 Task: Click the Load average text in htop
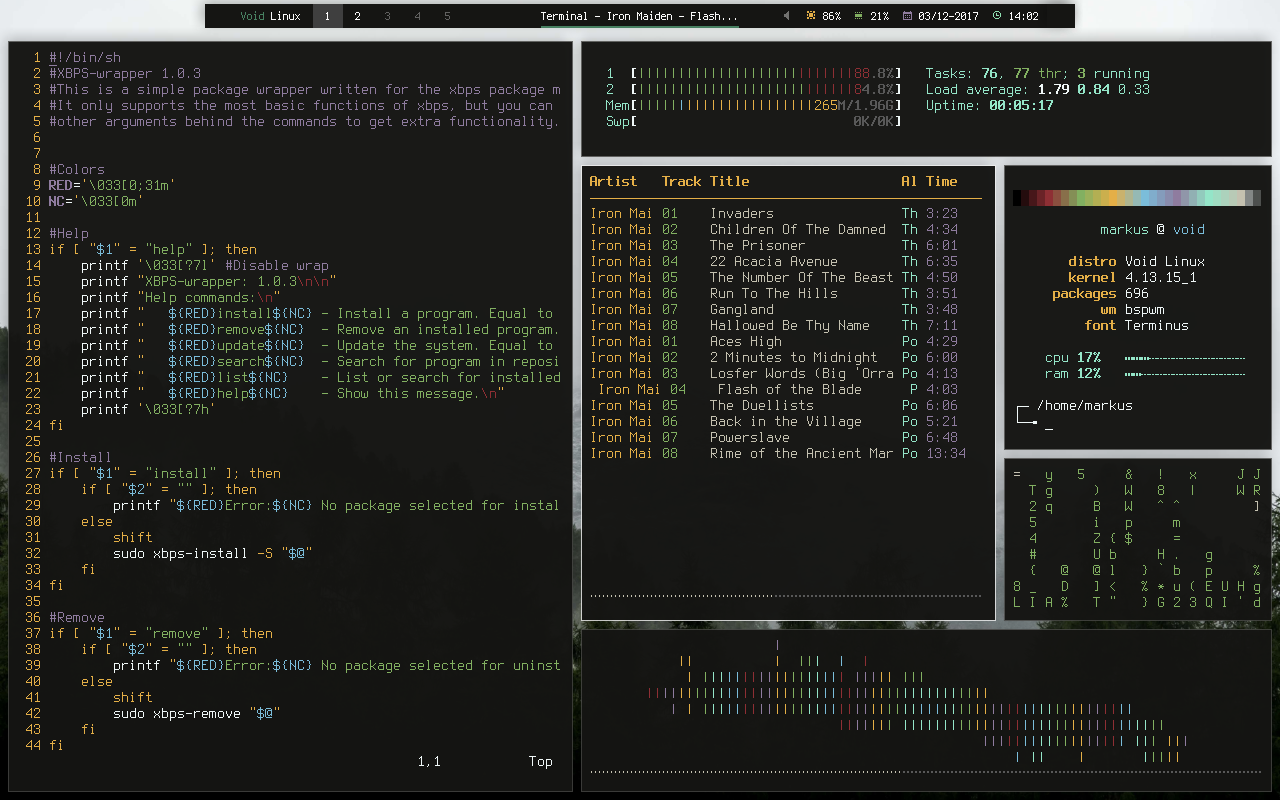coord(1038,89)
